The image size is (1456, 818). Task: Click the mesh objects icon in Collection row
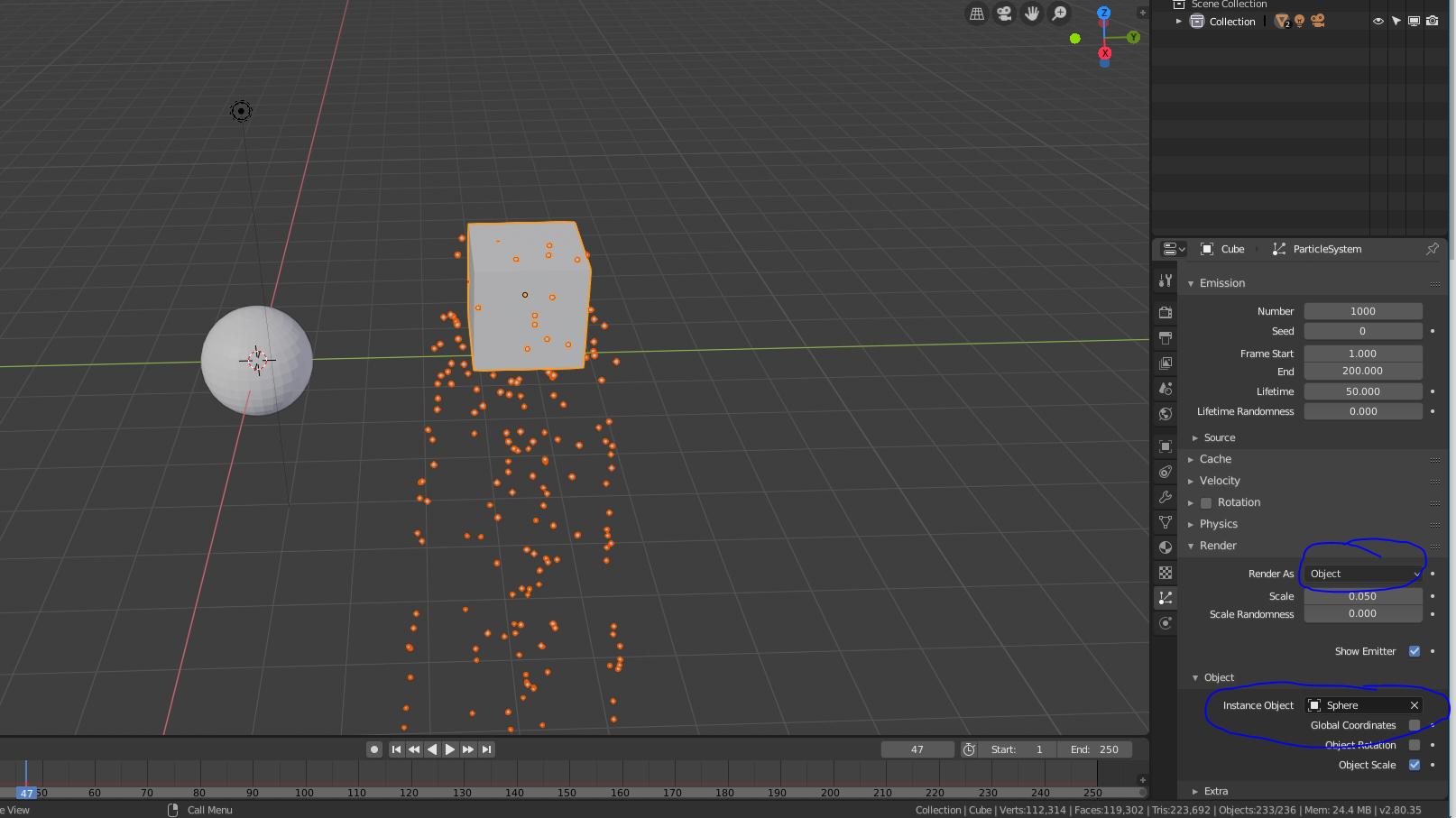[1282, 21]
